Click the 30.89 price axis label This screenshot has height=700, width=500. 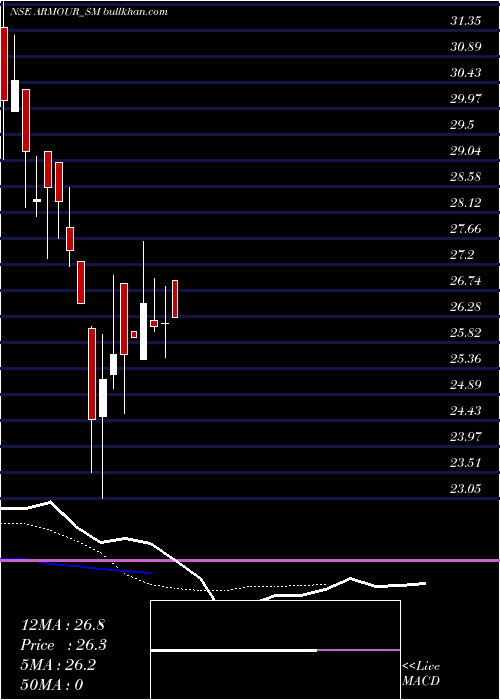pos(466,46)
